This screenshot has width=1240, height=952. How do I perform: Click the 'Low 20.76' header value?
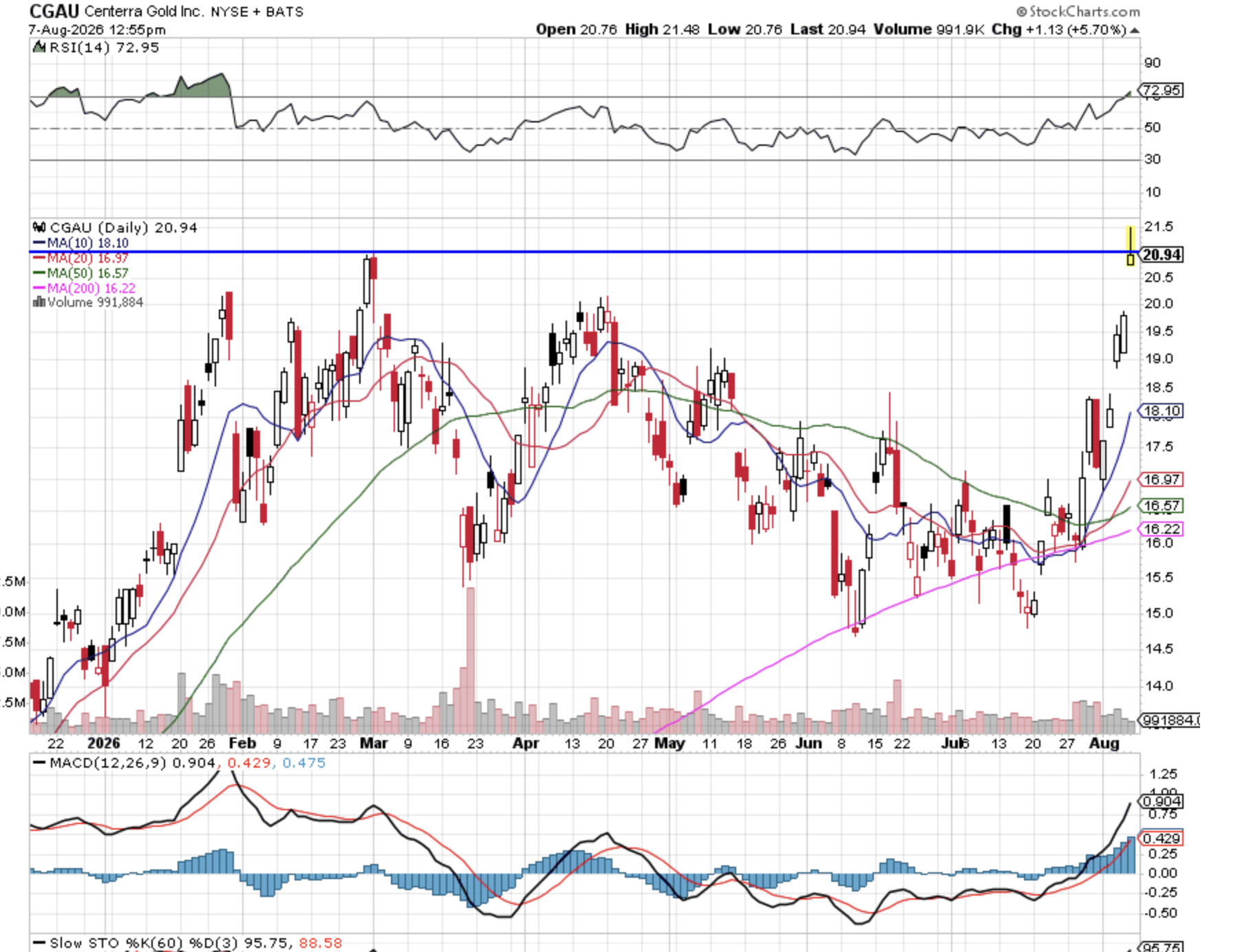745,30
